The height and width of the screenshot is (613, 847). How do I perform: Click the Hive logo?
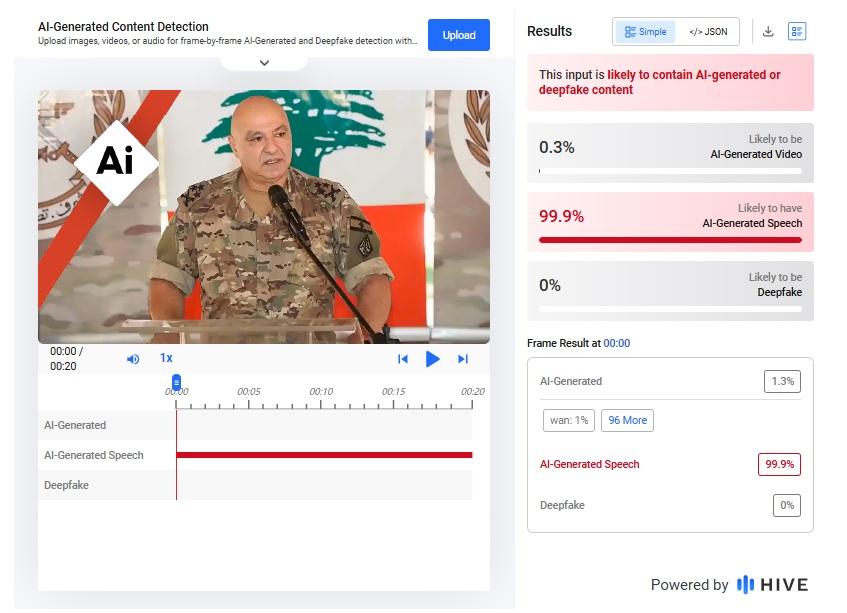pos(772,584)
